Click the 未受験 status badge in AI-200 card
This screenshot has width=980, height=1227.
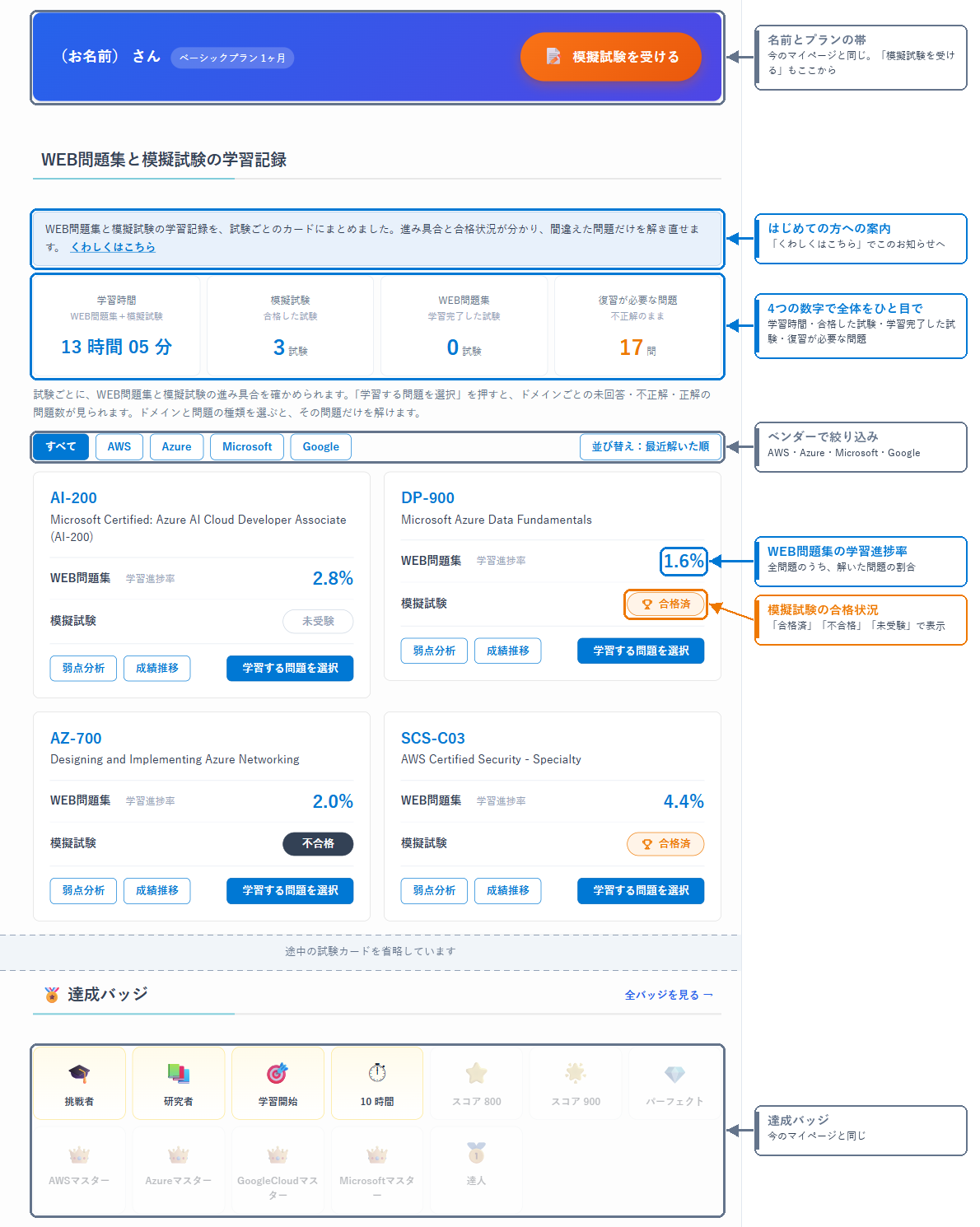(x=318, y=621)
